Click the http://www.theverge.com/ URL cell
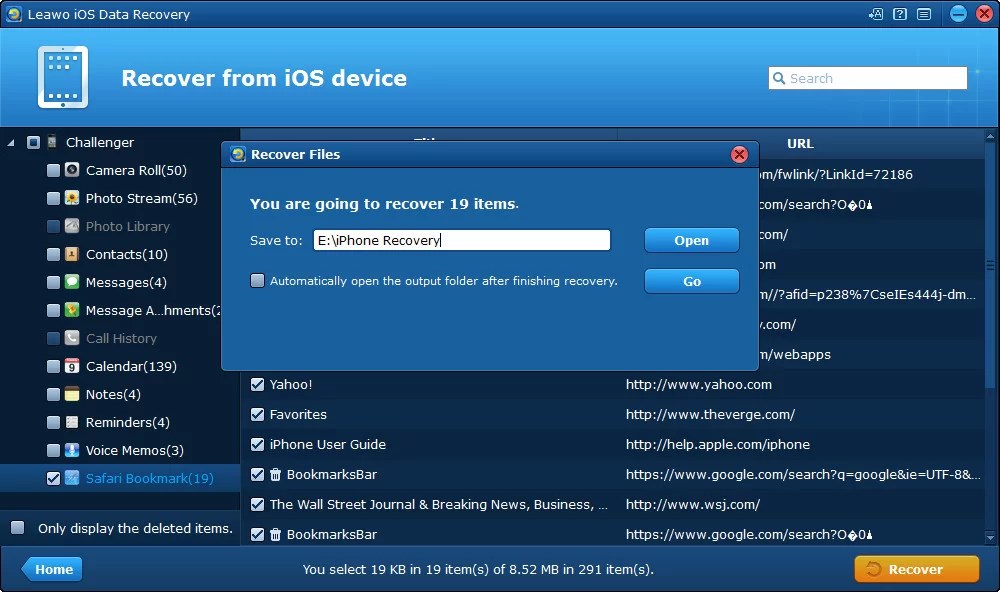 point(710,414)
